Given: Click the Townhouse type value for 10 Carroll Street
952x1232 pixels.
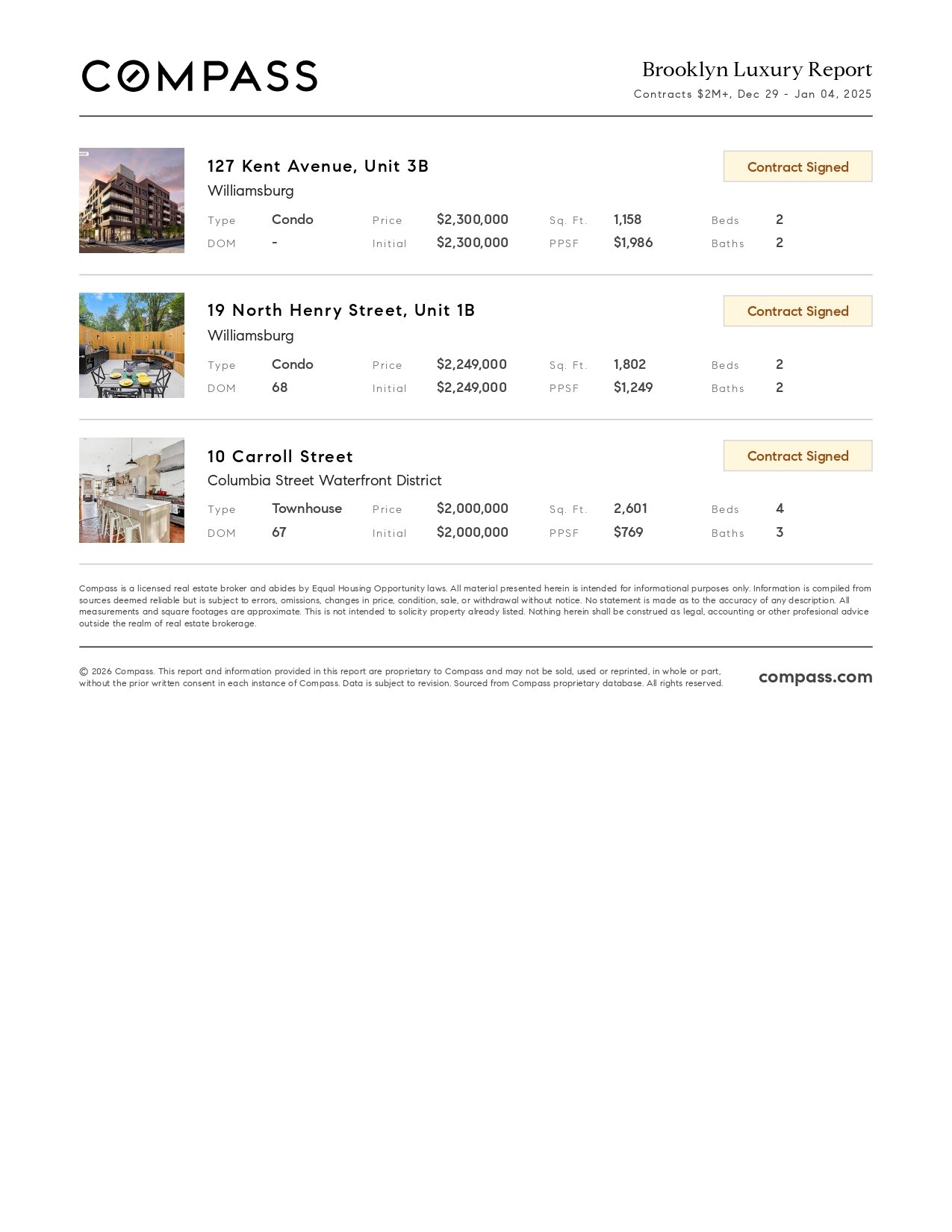Looking at the screenshot, I should coord(307,508).
